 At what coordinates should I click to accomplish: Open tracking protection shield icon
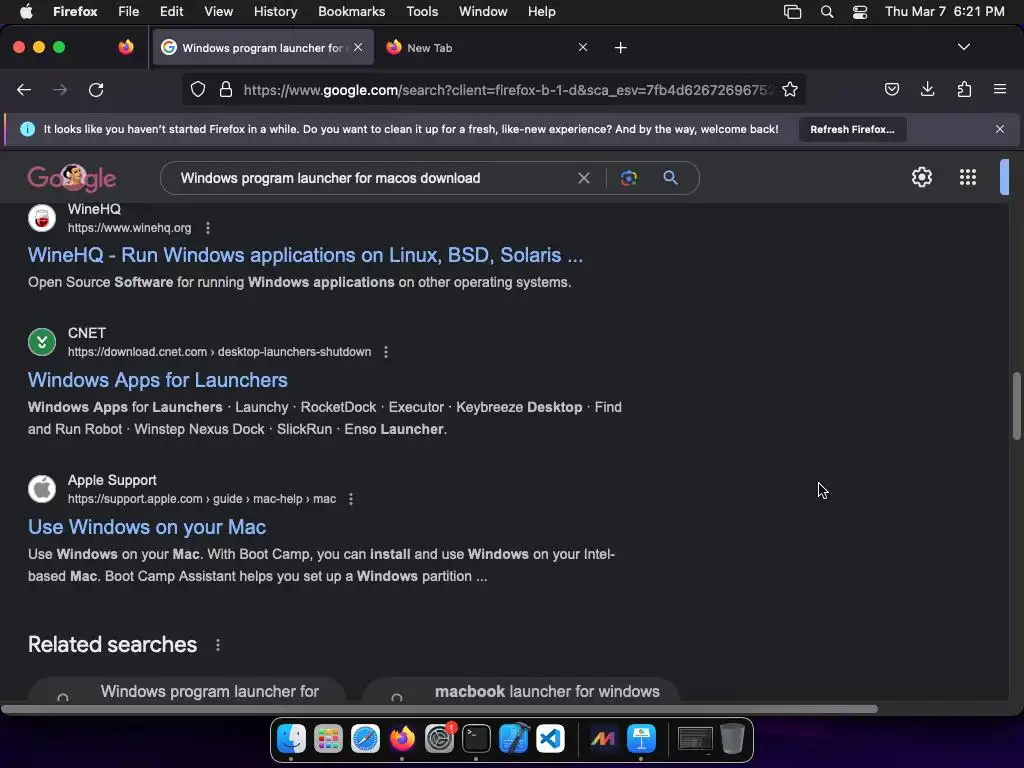coord(198,89)
